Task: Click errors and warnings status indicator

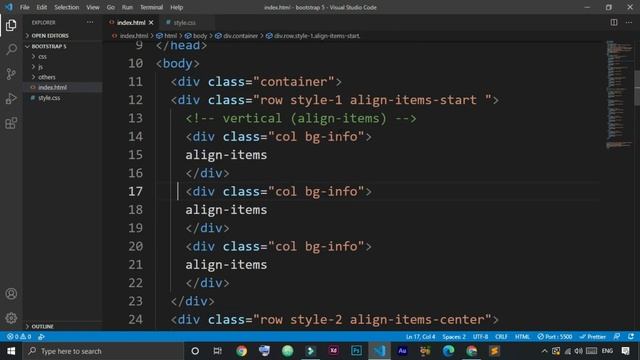Action: pos(19,337)
